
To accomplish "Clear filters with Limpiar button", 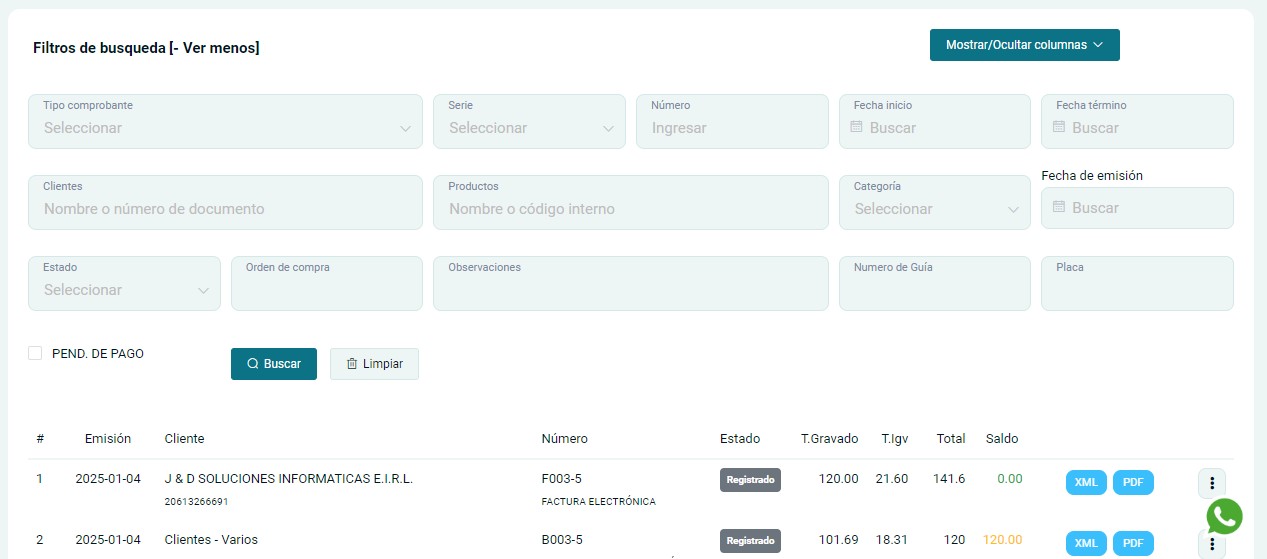I will click(x=374, y=364).
